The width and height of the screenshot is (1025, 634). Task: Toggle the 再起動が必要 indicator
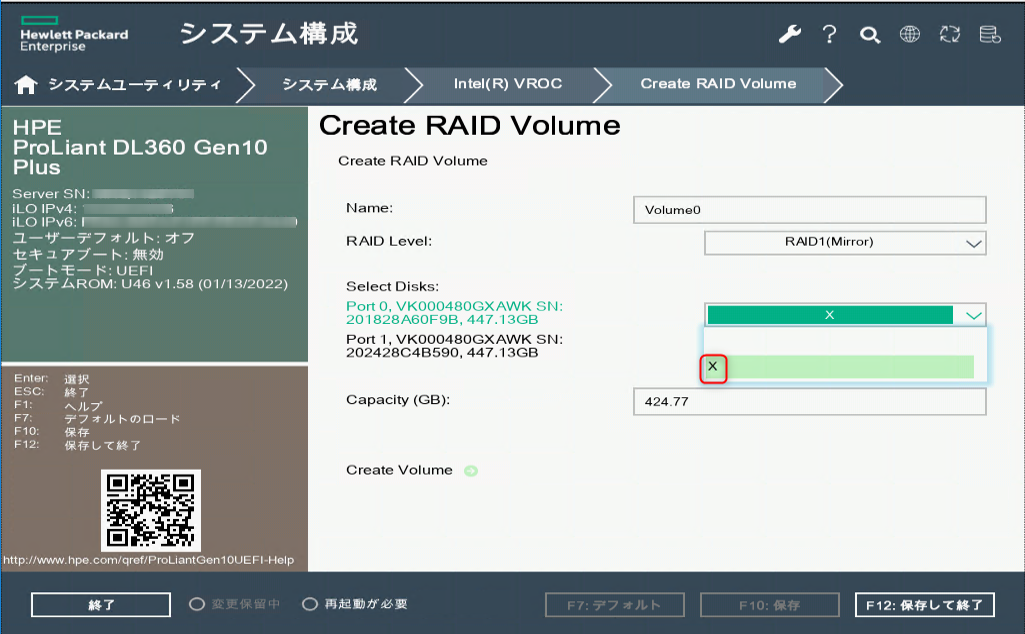pyautogui.click(x=310, y=604)
